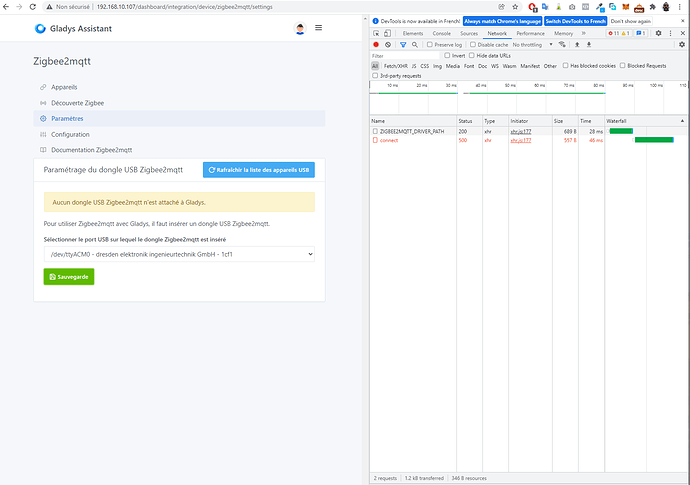
Task: Filter requests by Fetch/XHR type
Action: tap(396, 66)
